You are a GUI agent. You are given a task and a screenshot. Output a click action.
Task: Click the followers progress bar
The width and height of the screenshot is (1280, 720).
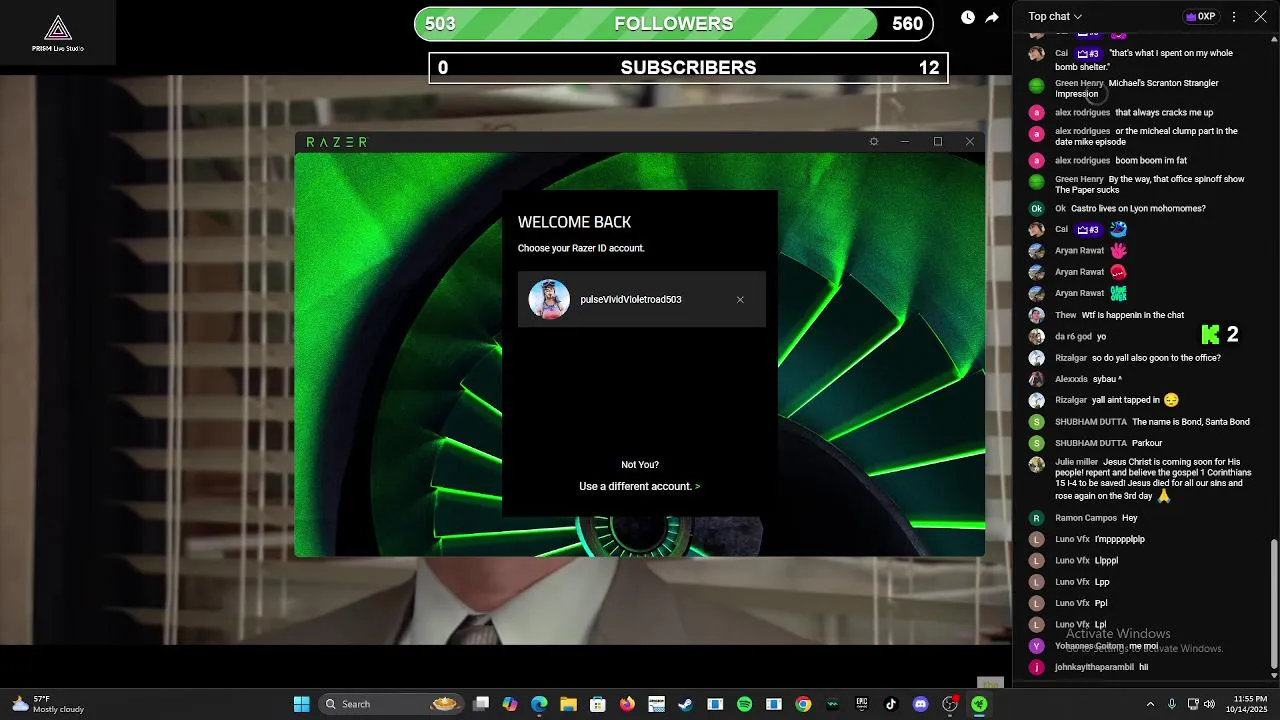click(674, 24)
